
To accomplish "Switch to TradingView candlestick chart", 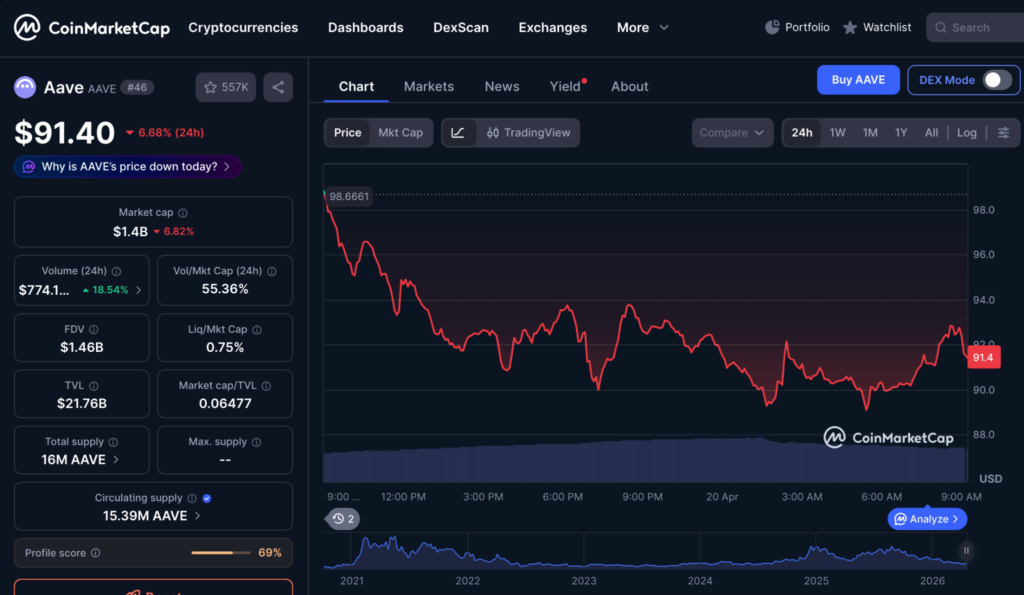I will [x=528, y=133].
